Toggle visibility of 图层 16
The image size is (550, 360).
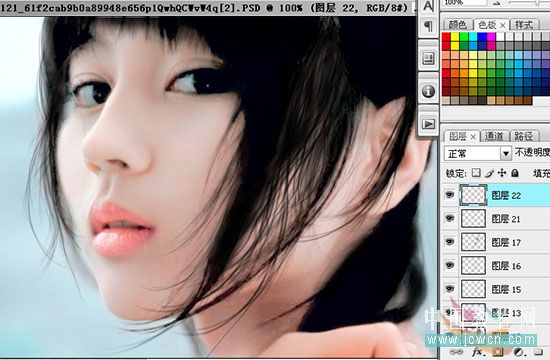(450, 265)
